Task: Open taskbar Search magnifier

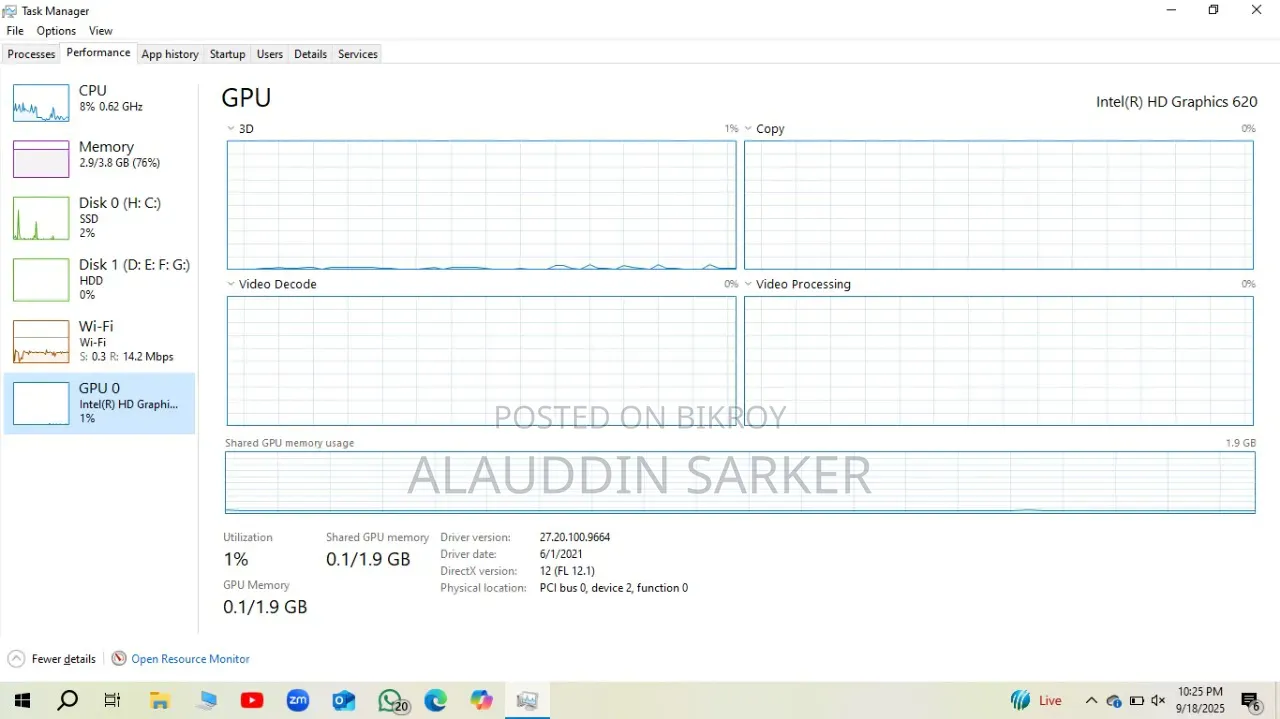Action: 67,701
